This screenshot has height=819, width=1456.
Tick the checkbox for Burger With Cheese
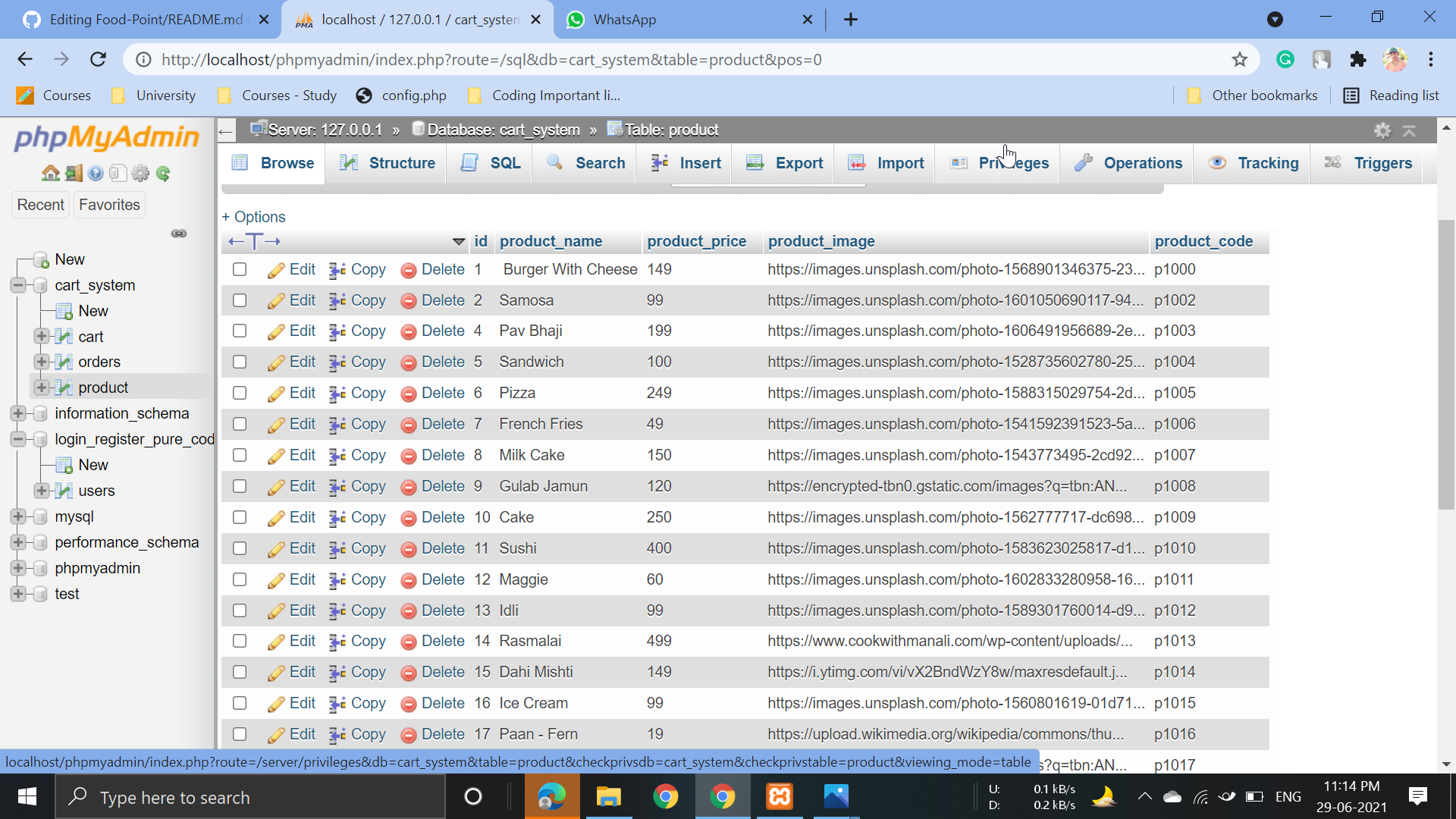[x=240, y=269]
